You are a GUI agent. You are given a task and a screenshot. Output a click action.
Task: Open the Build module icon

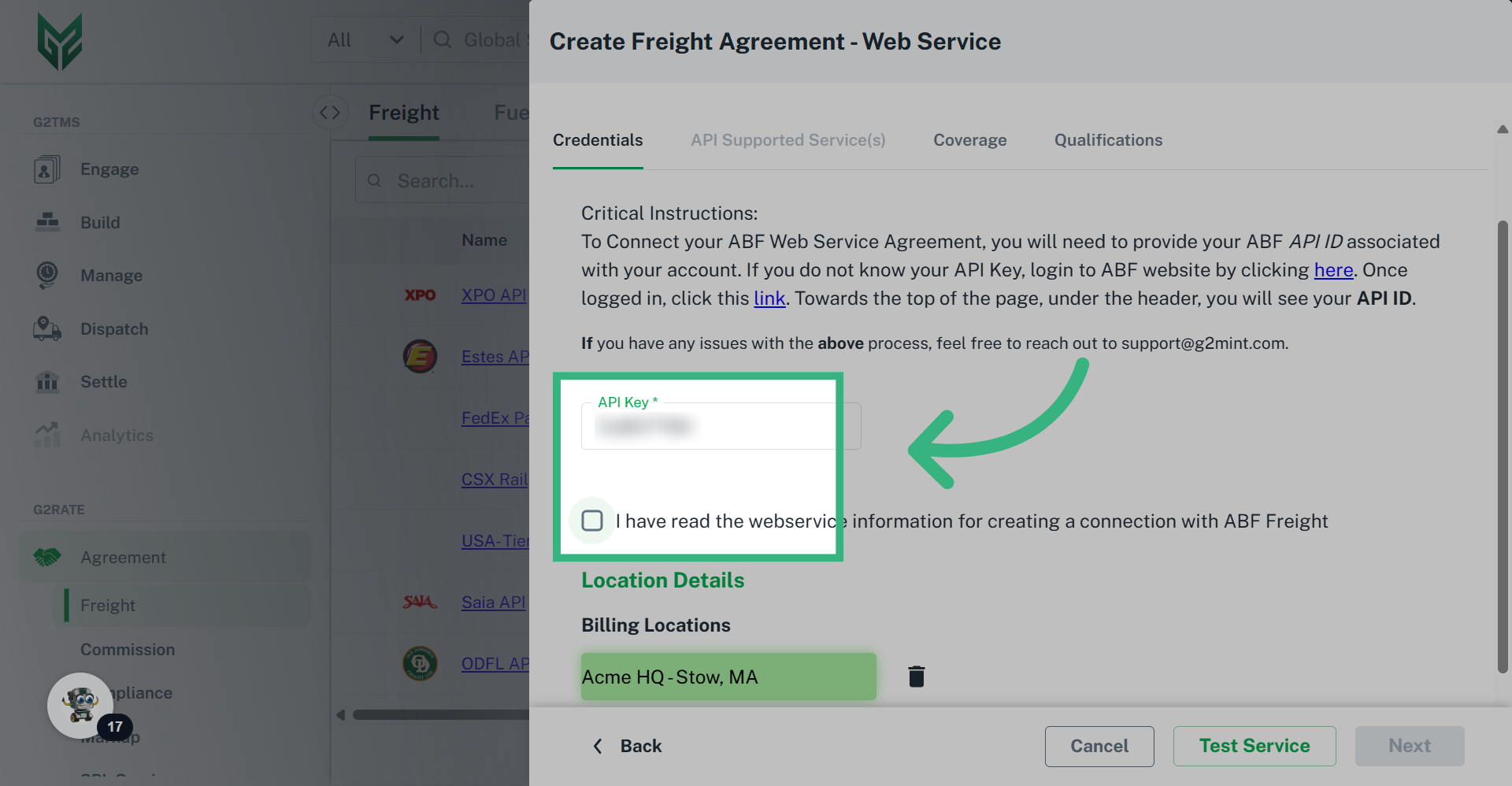click(46, 222)
